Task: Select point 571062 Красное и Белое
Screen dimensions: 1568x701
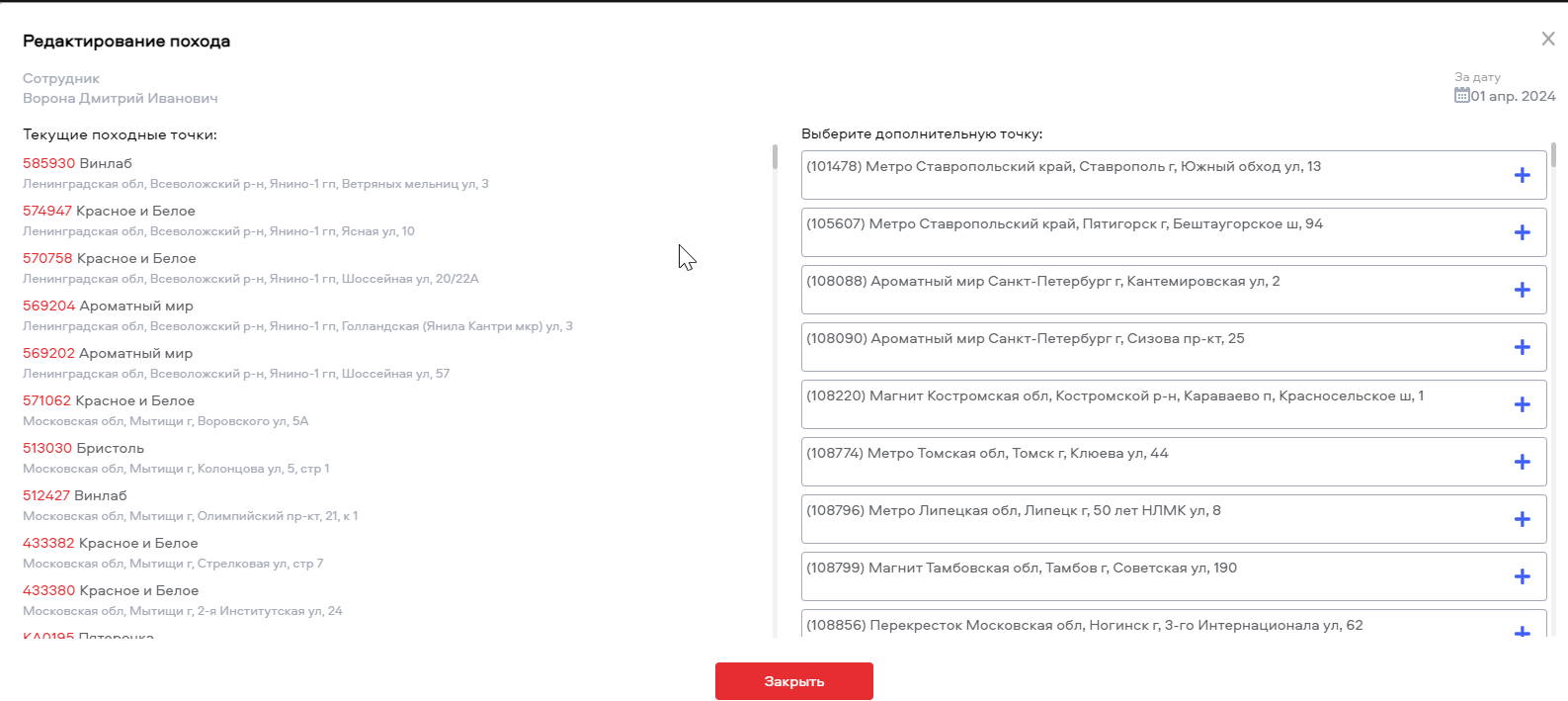Action: [x=109, y=400]
